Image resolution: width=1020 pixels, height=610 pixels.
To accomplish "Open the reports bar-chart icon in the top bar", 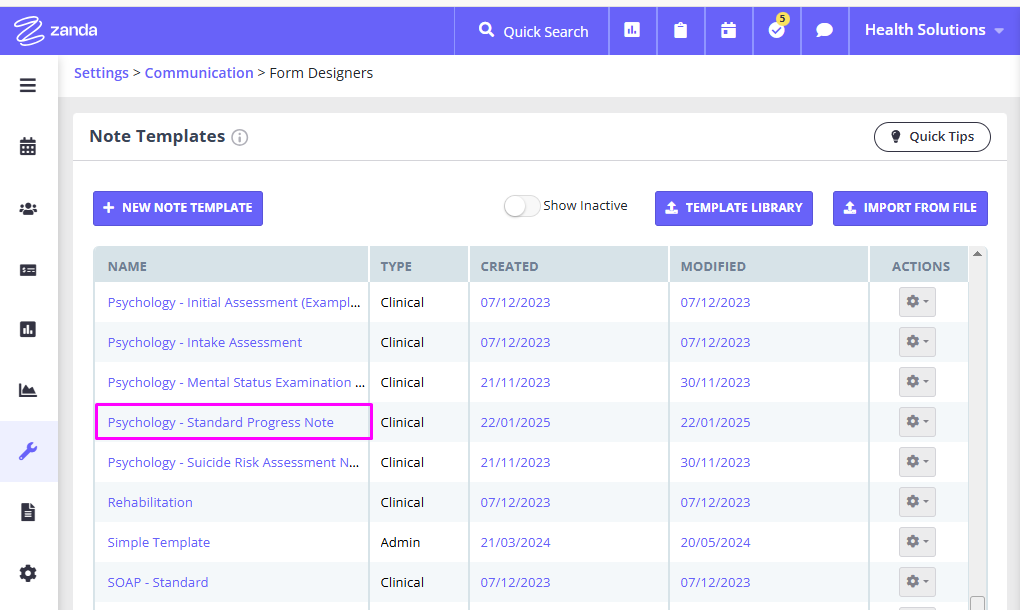I will point(632,30).
